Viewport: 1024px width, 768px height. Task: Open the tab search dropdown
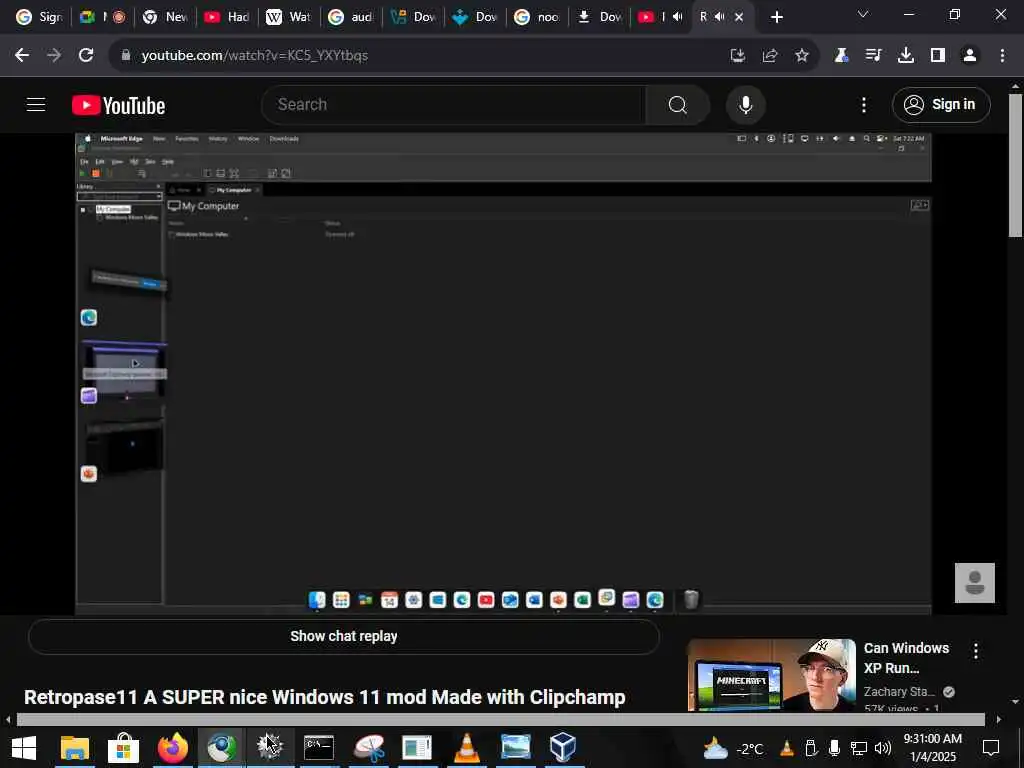[863, 14]
